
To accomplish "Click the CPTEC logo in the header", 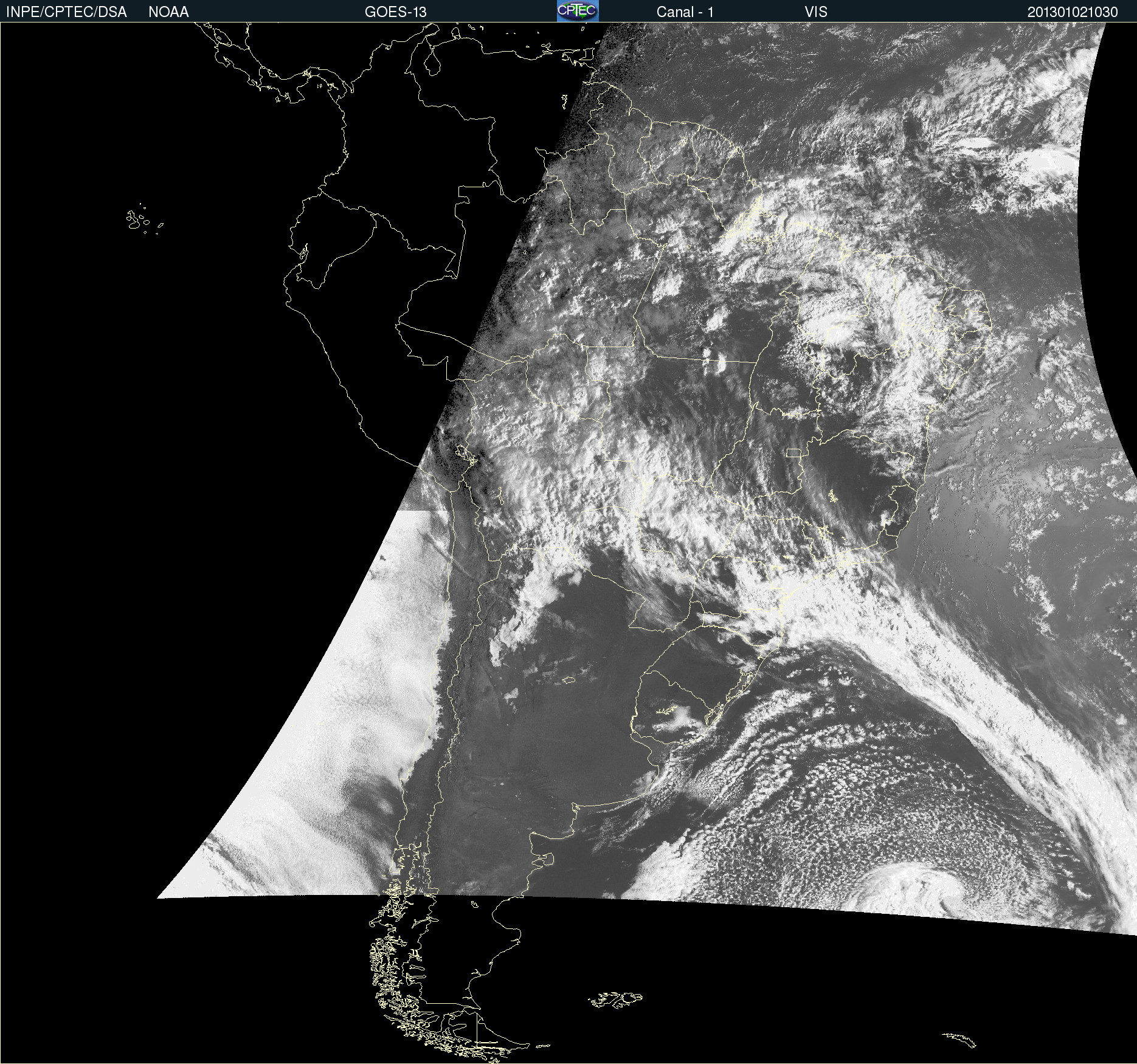I will [x=578, y=11].
